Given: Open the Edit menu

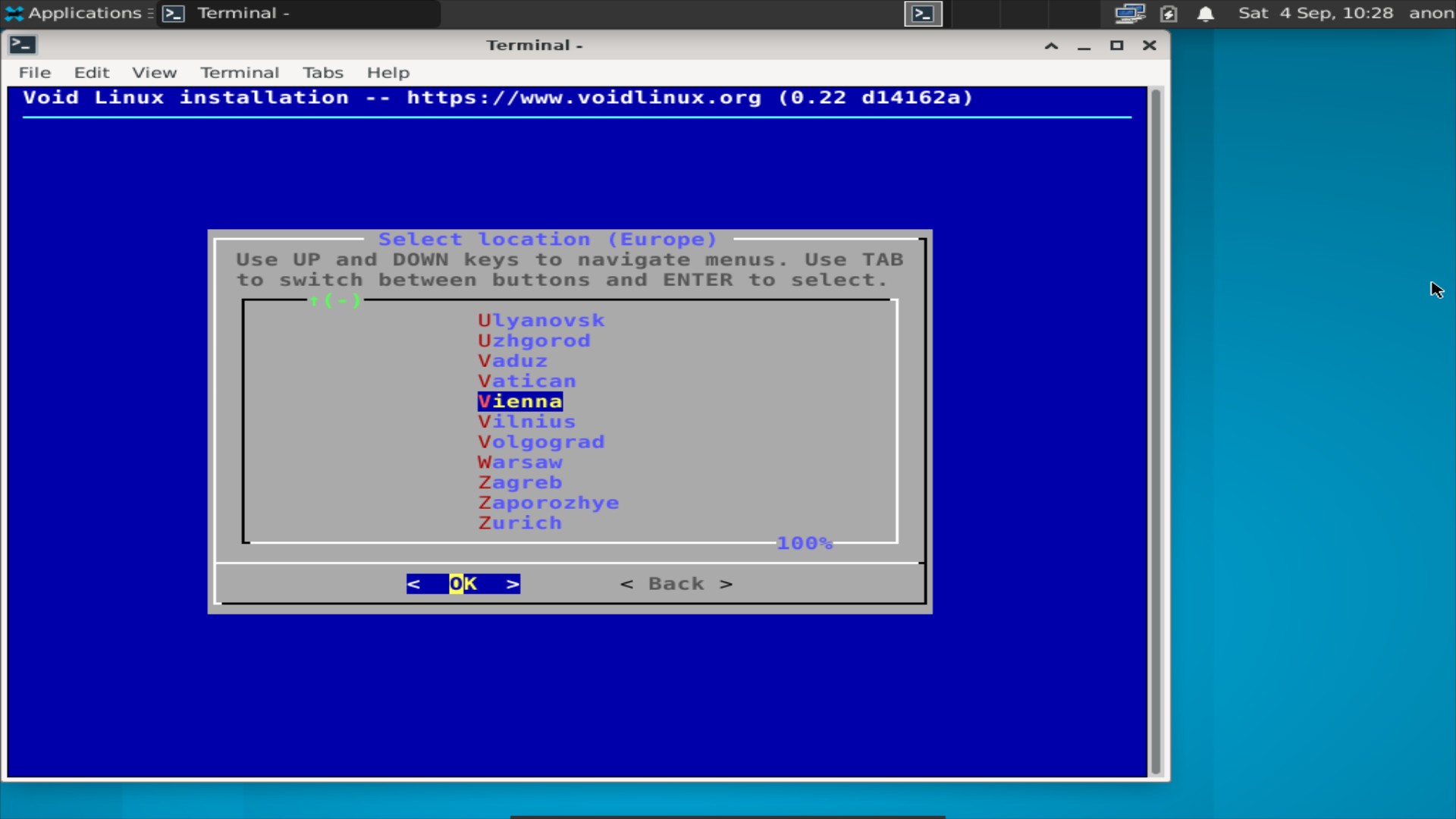Looking at the screenshot, I should click(91, 72).
